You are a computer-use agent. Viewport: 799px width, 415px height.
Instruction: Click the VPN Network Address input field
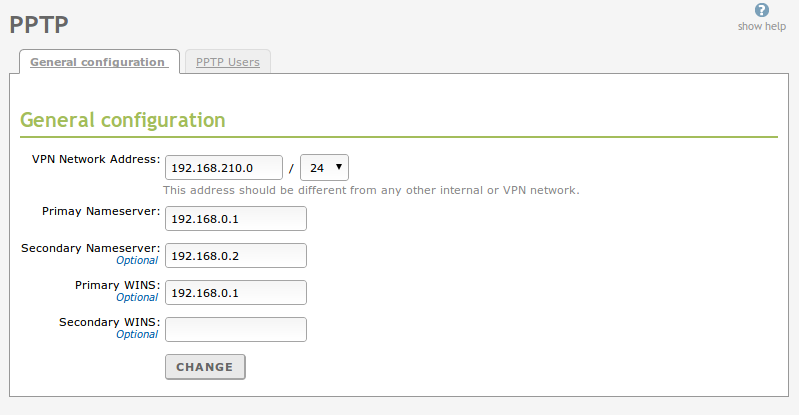223,167
